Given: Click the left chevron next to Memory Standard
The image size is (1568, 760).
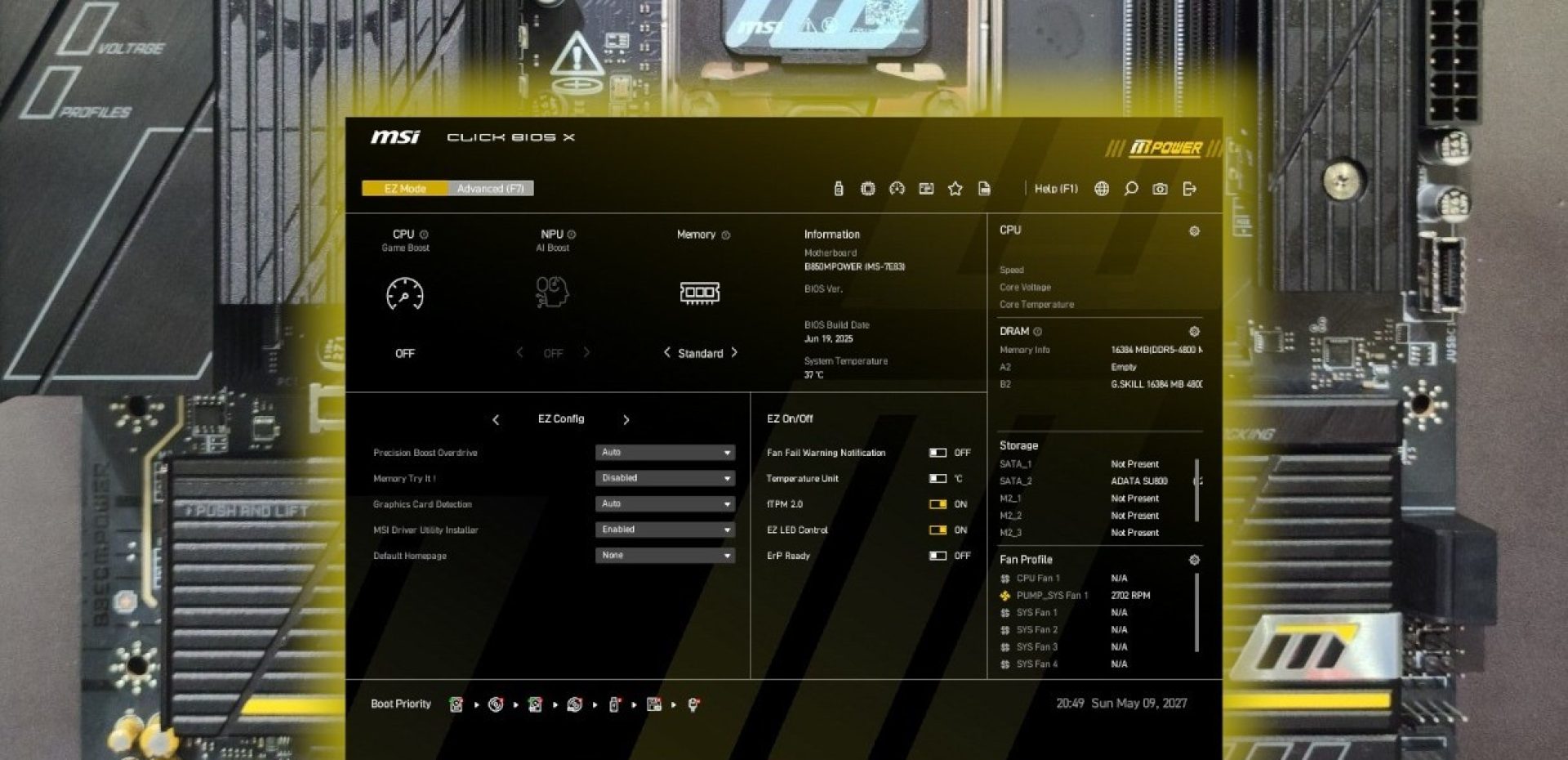Looking at the screenshot, I should (x=666, y=352).
